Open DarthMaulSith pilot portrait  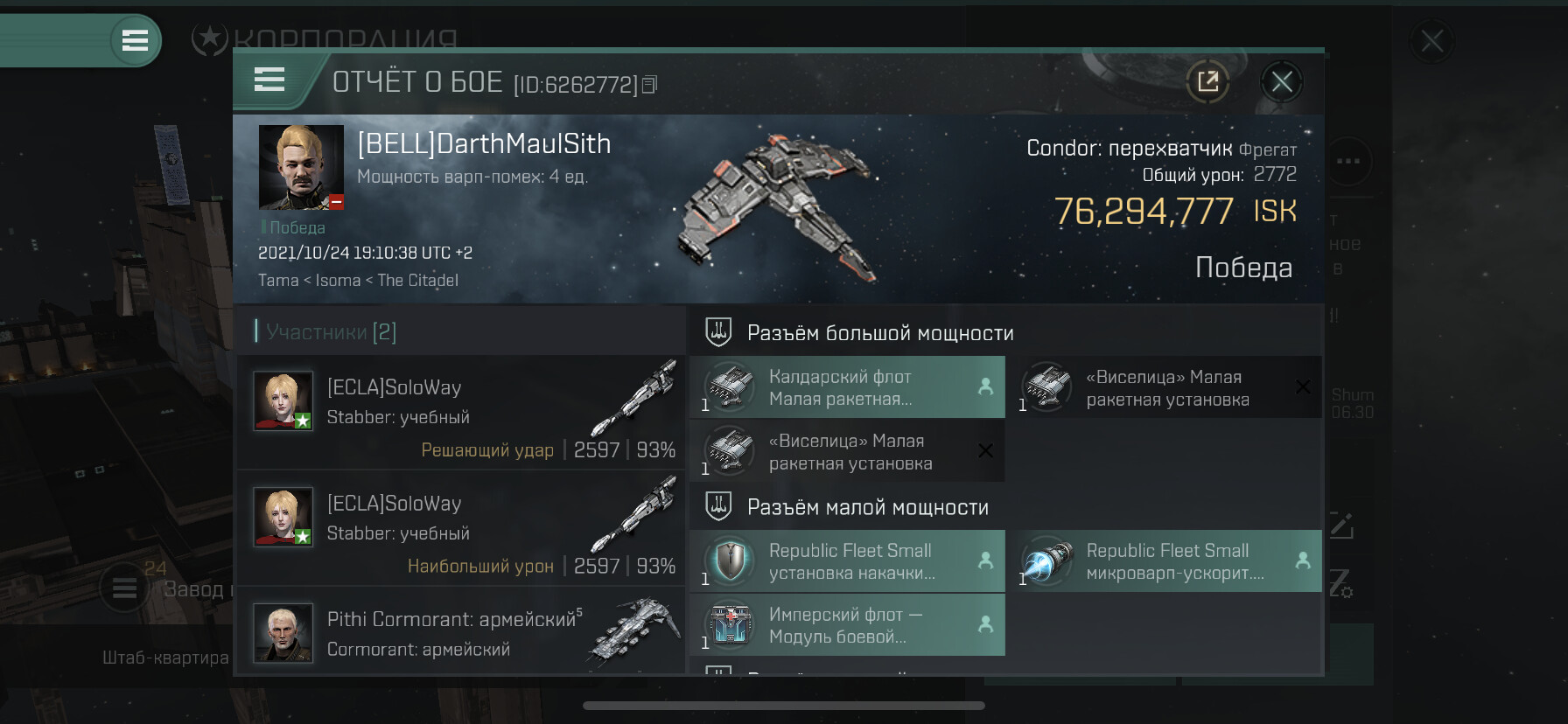pos(301,167)
